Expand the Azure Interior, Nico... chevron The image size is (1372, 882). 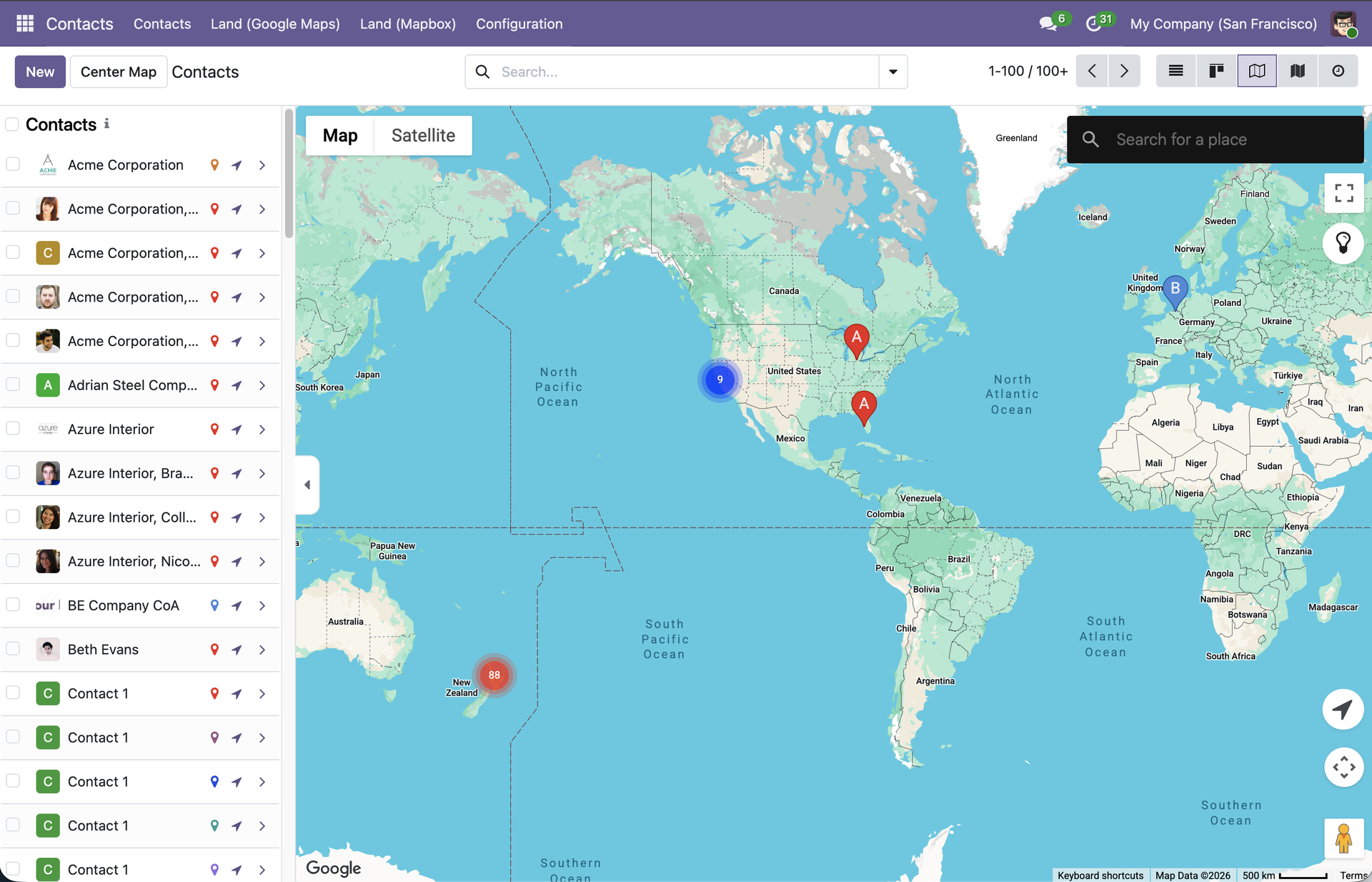click(262, 562)
